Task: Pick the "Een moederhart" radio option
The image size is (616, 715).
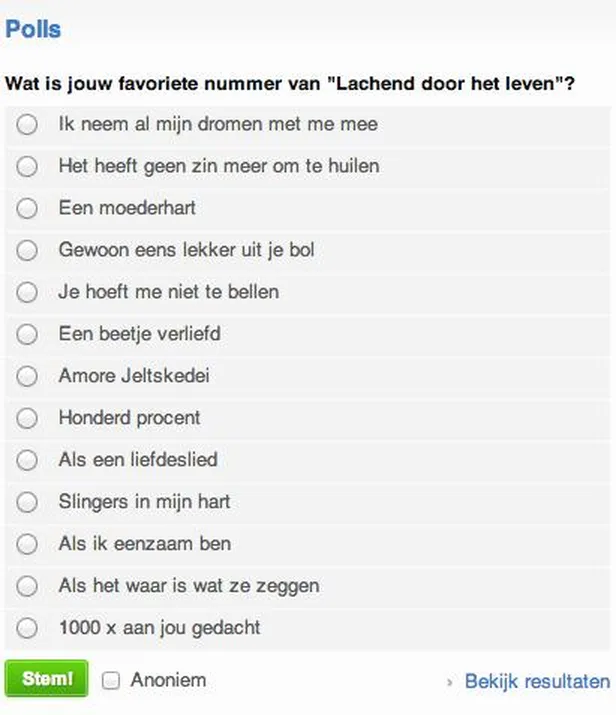Action: (x=28, y=208)
